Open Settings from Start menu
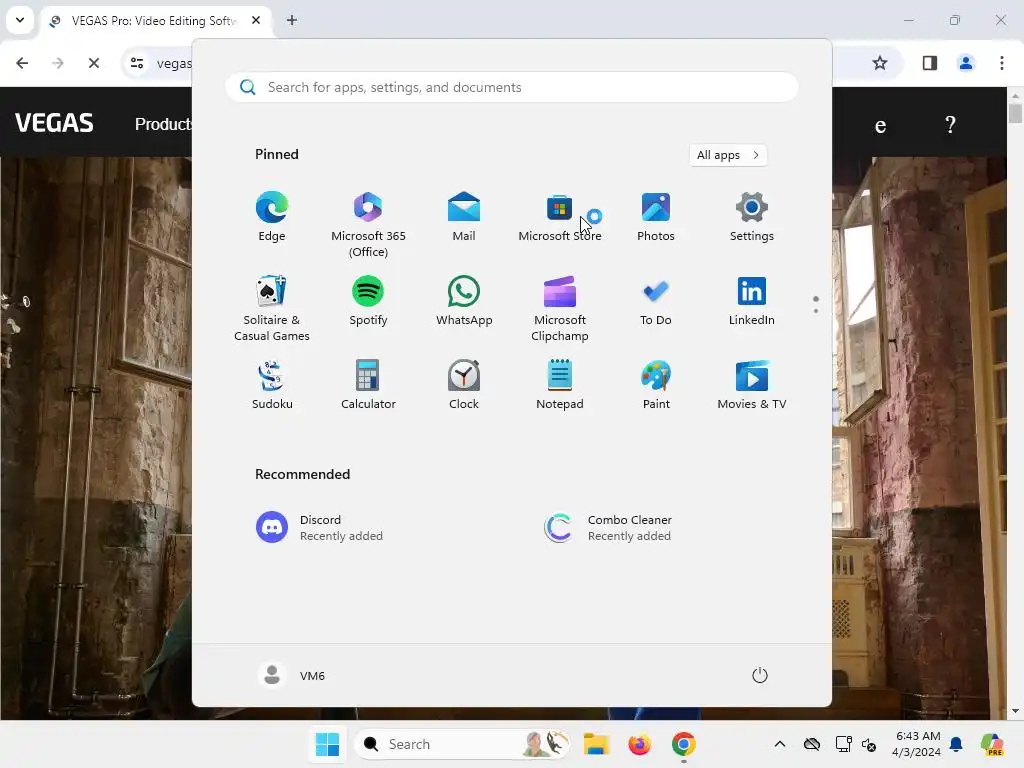The width and height of the screenshot is (1024, 768). 752,217
